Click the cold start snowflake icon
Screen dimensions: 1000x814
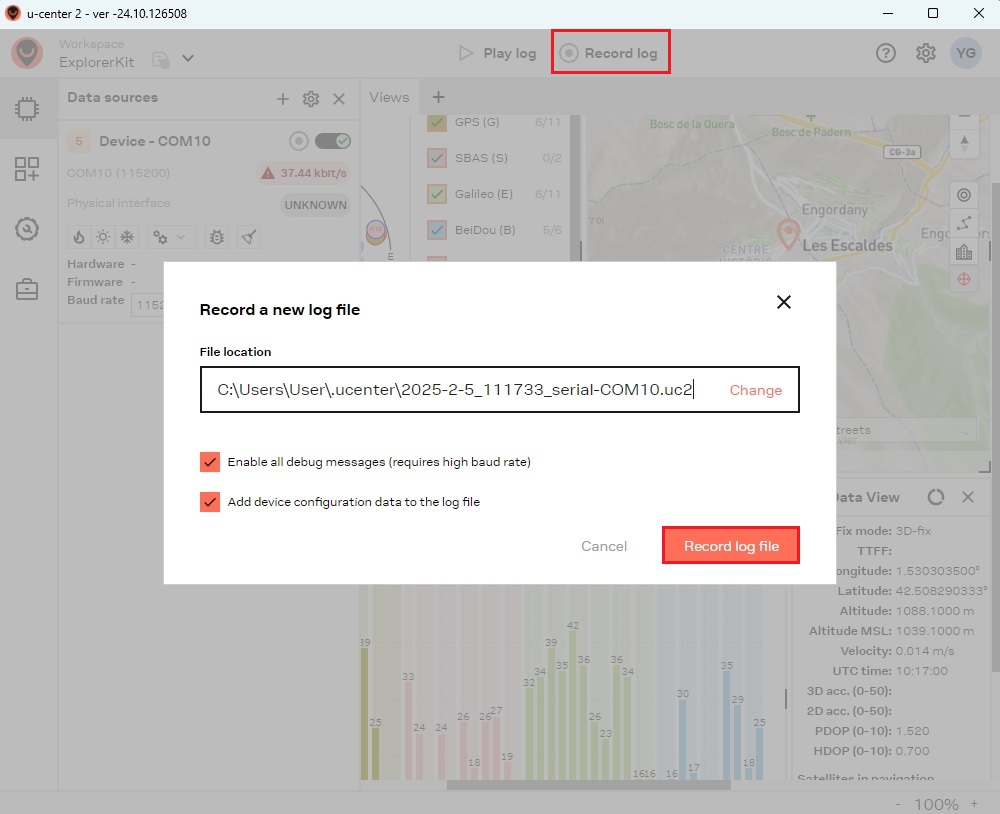[x=127, y=237]
